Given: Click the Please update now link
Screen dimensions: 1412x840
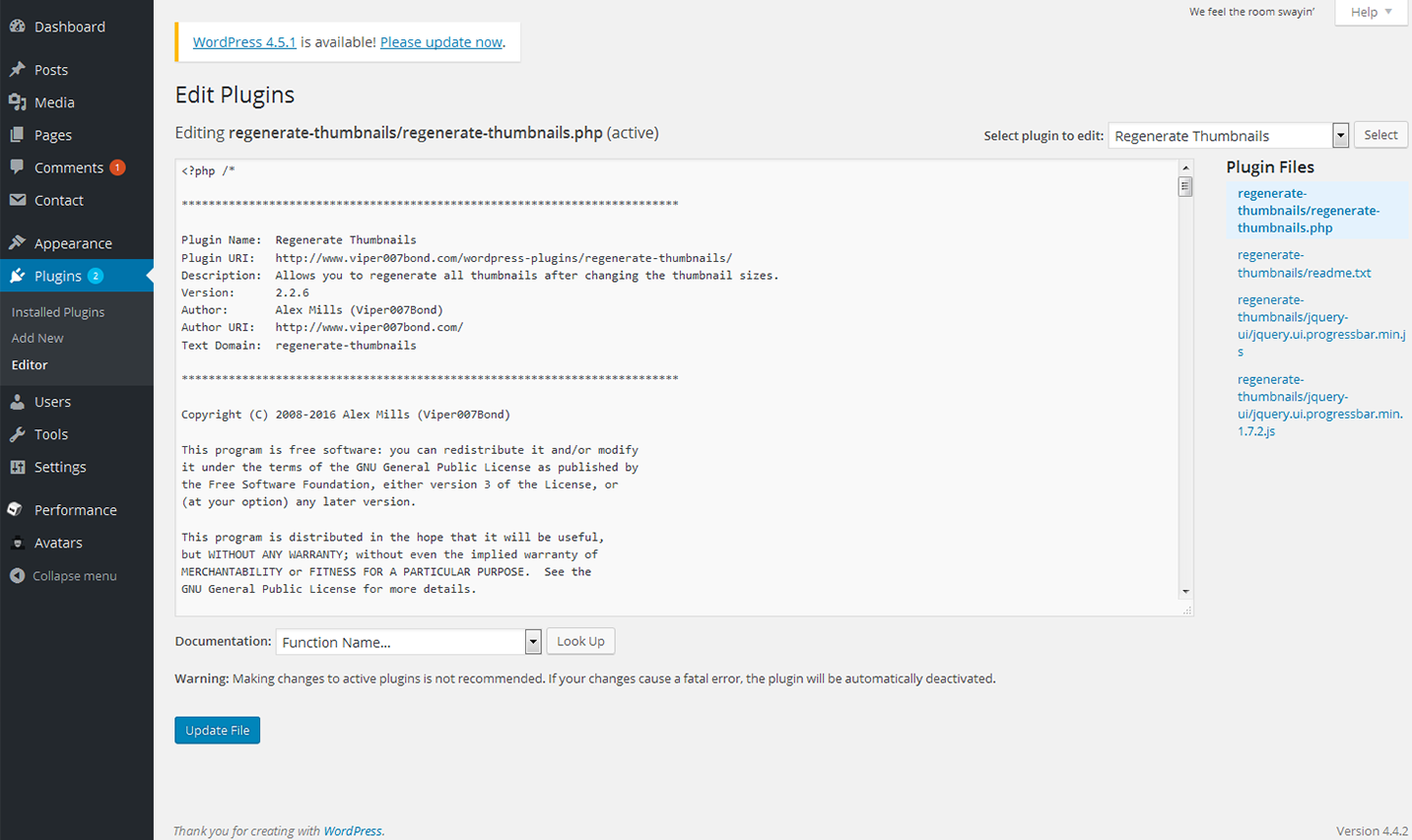Looking at the screenshot, I should [x=441, y=42].
